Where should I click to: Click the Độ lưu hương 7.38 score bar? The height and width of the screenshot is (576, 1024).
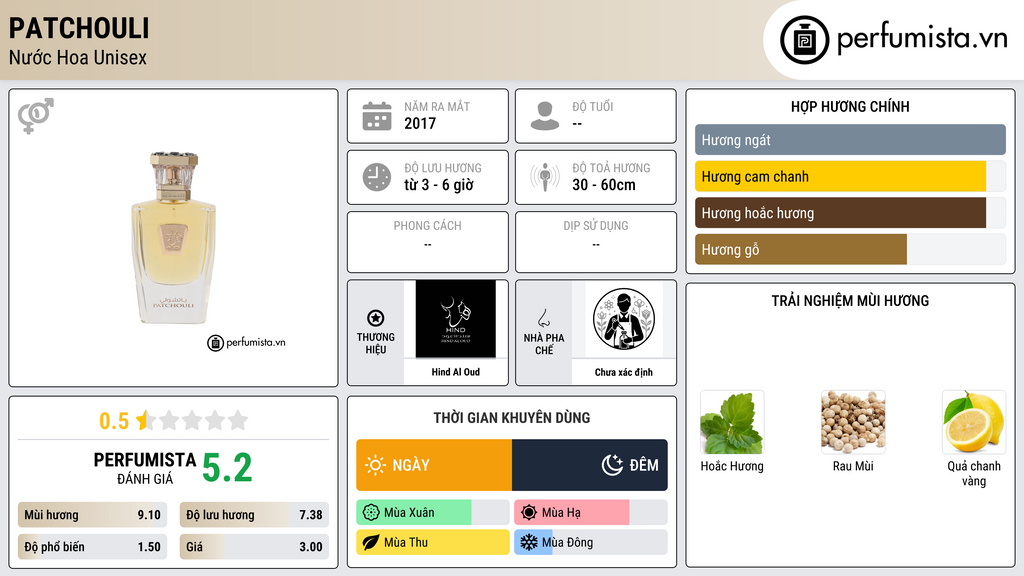click(x=254, y=515)
